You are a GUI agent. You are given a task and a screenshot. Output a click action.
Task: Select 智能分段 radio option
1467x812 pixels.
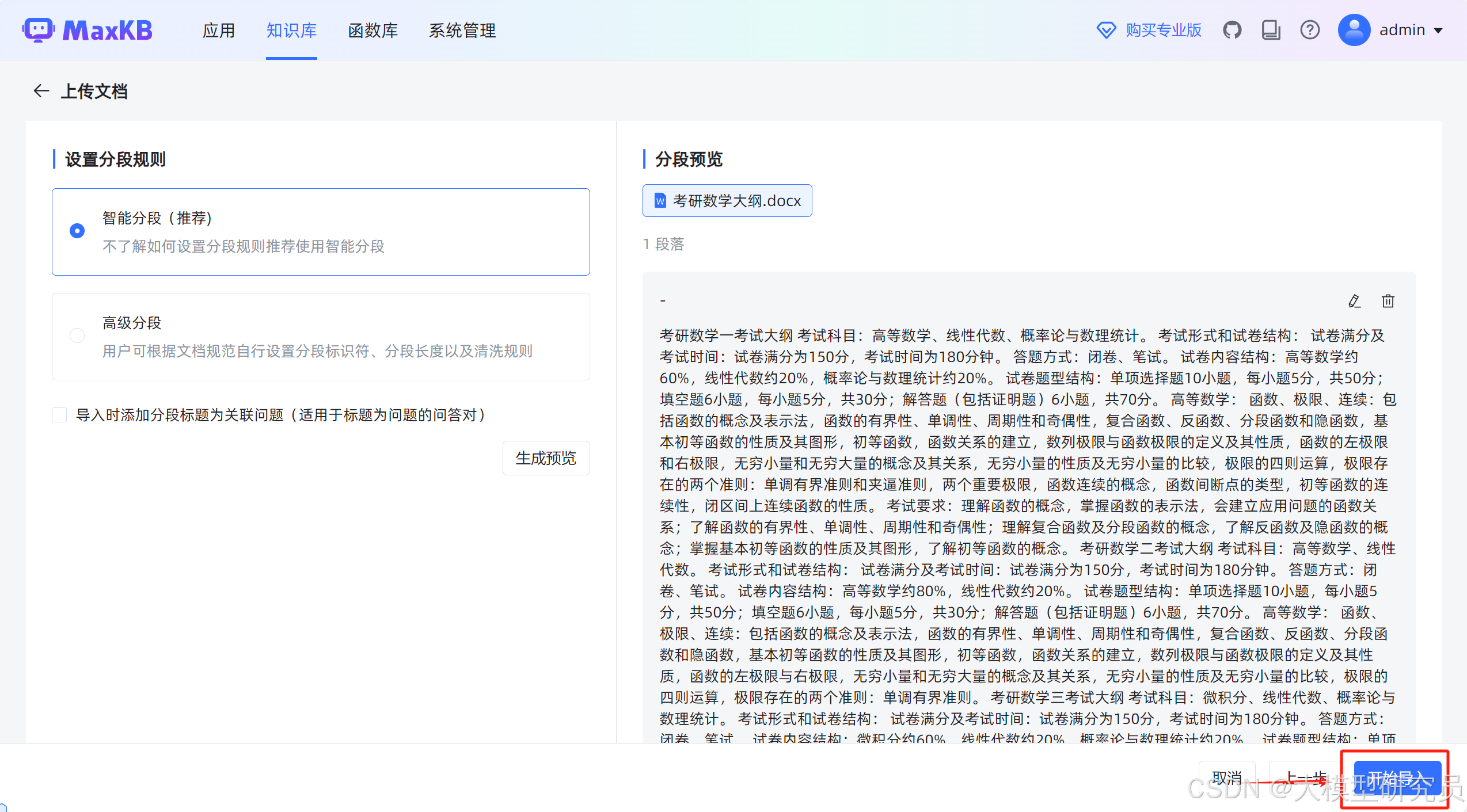coord(77,231)
